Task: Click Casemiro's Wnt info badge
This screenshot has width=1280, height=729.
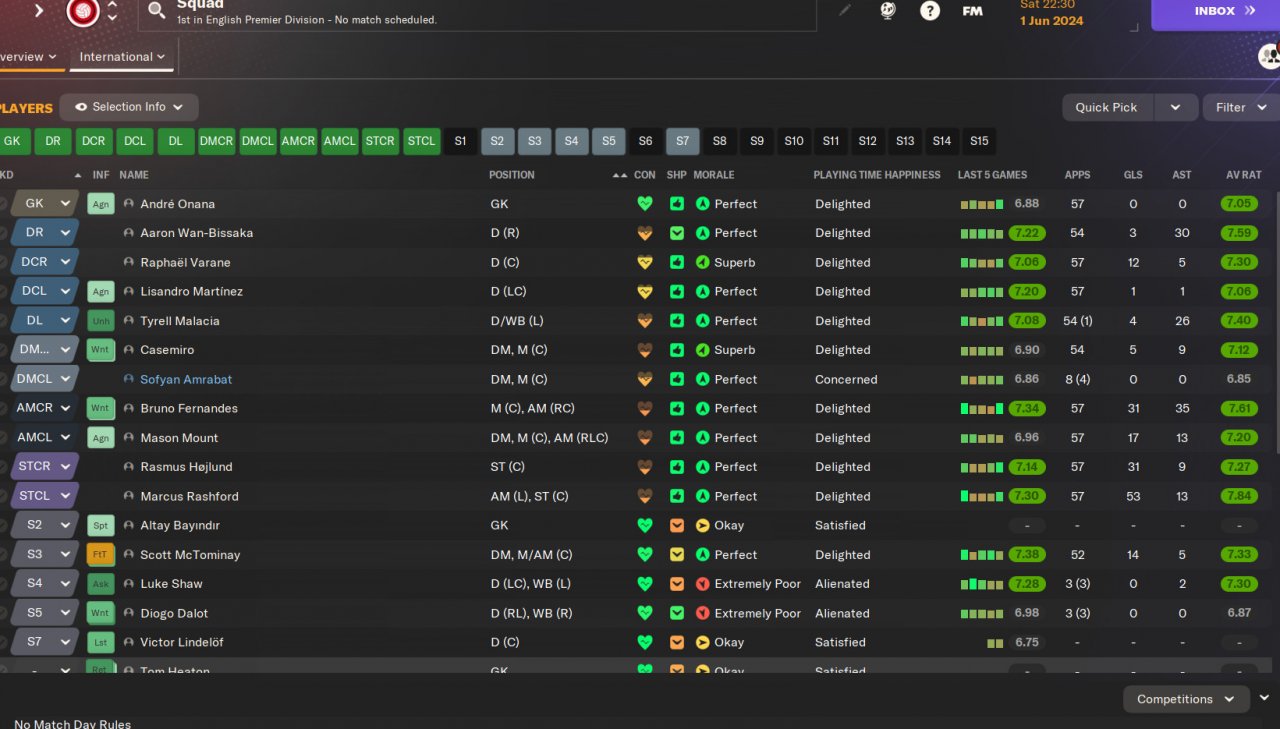Action: [101, 350]
